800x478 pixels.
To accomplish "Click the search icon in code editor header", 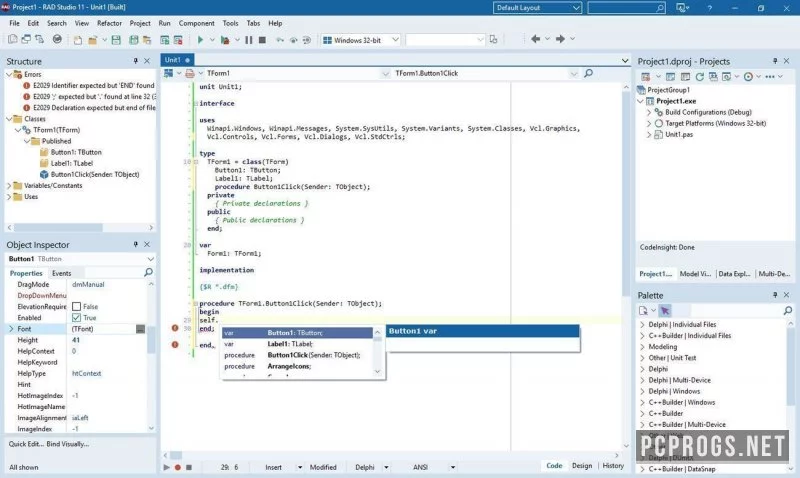I will (588, 73).
